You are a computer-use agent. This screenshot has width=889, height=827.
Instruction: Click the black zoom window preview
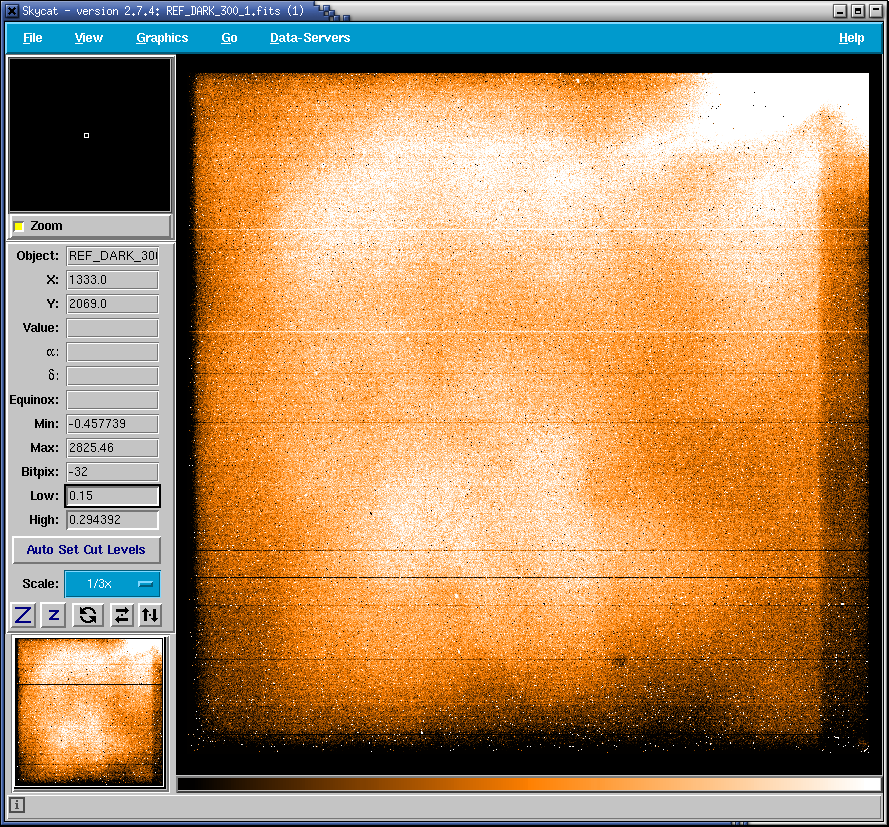(x=90, y=135)
